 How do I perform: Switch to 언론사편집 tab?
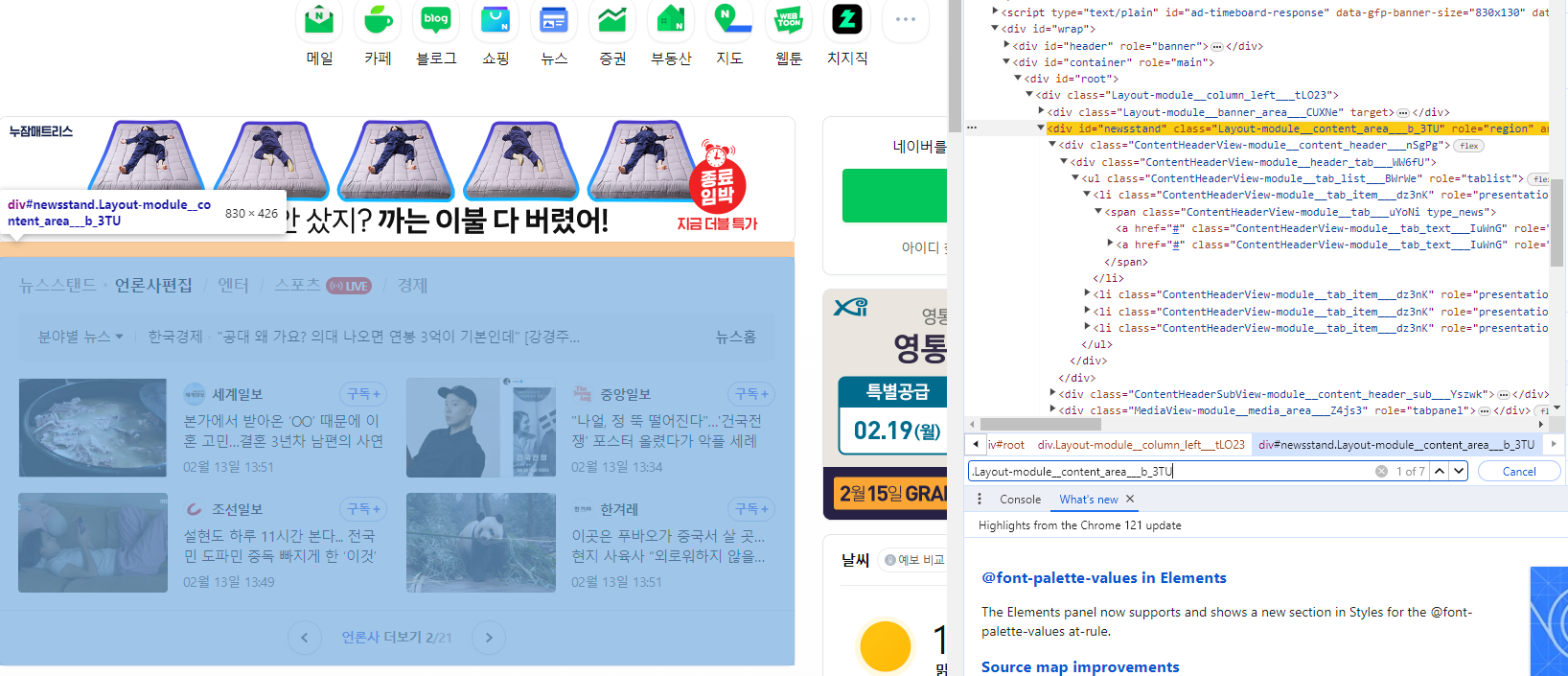[x=153, y=286]
